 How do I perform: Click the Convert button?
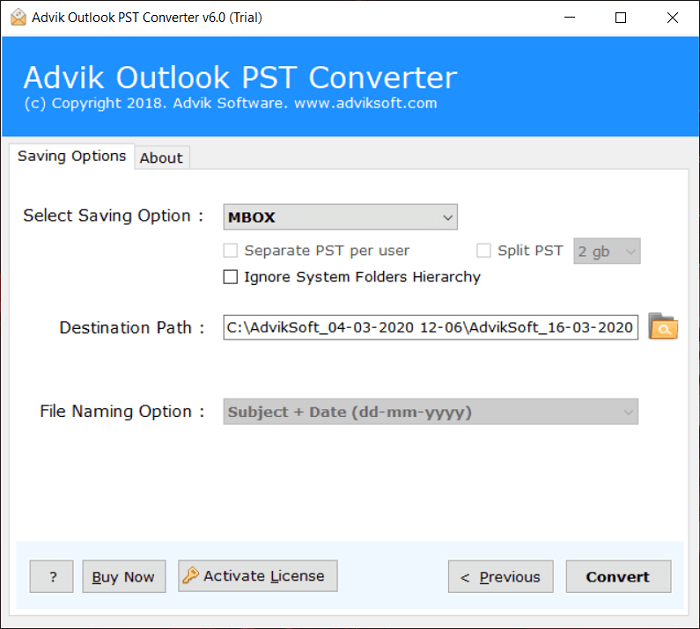point(618,577)
